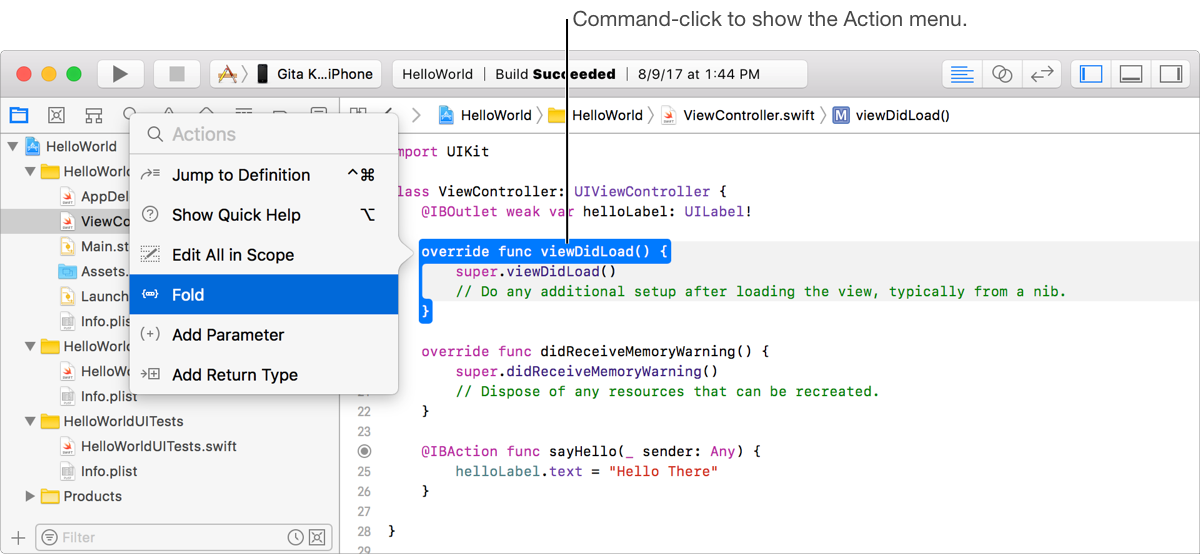Click UIKit in the import line
1200x554 pixels.
[468, 151]
